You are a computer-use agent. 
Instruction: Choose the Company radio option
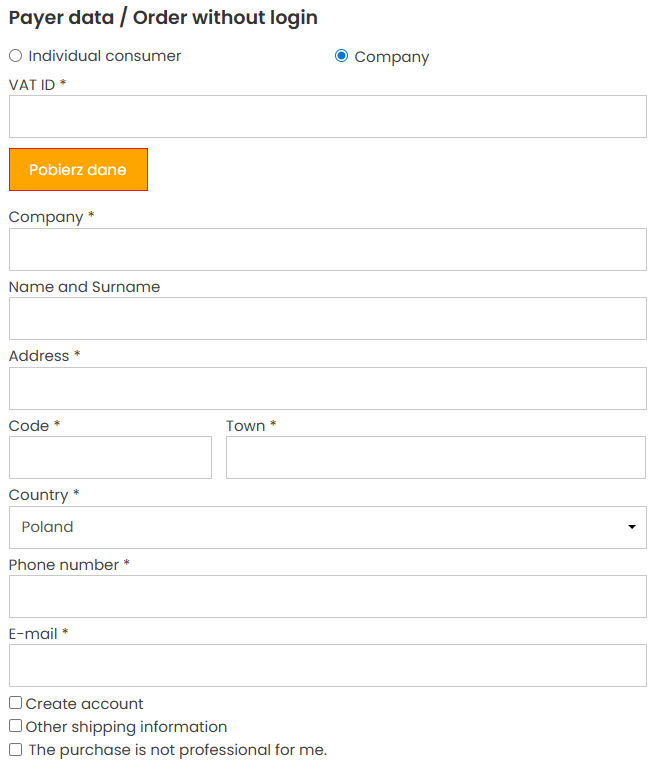[x=342, y=56]
